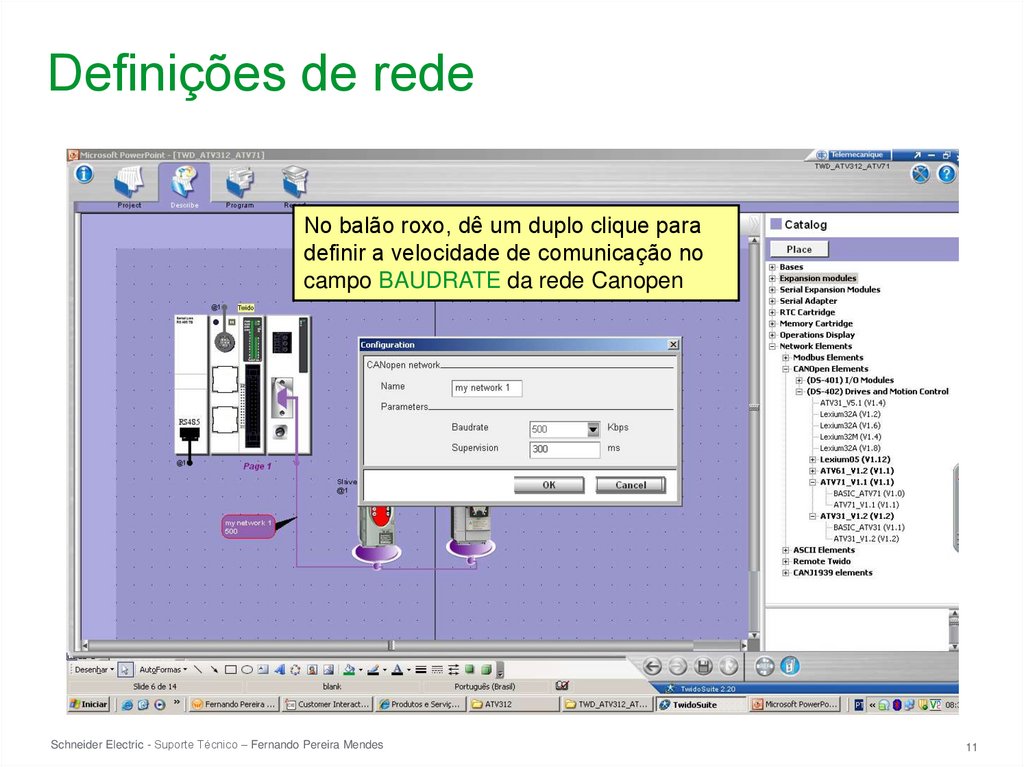Viewport: 1024px width, 767px height.
Task: Click the forward arrow navigation icon
Action: pyautogui.click(x=678, y=666)
